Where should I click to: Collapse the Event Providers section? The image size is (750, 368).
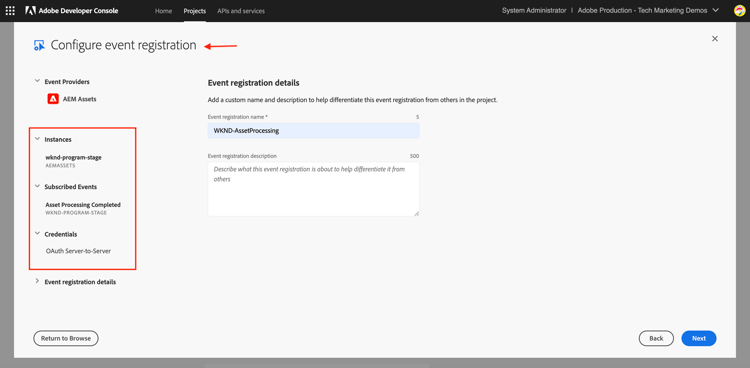37,81
